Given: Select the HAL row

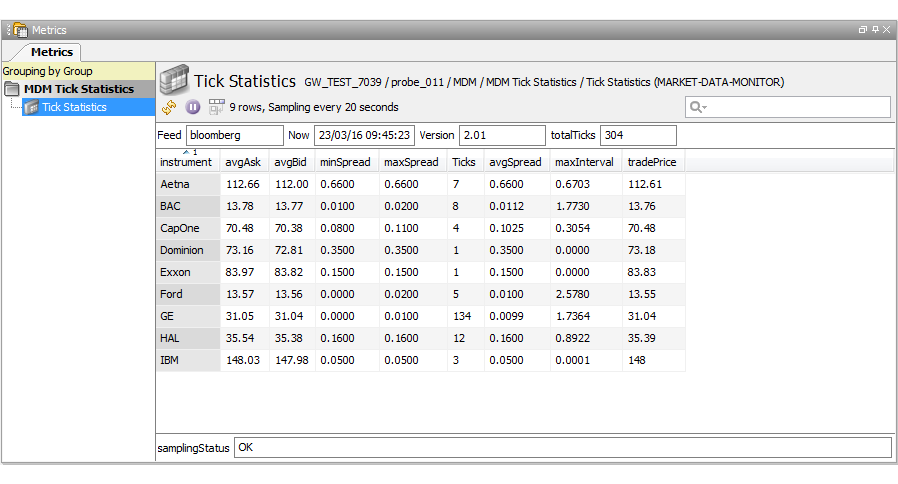Looking at the screenshot, I should click(421, 338).
